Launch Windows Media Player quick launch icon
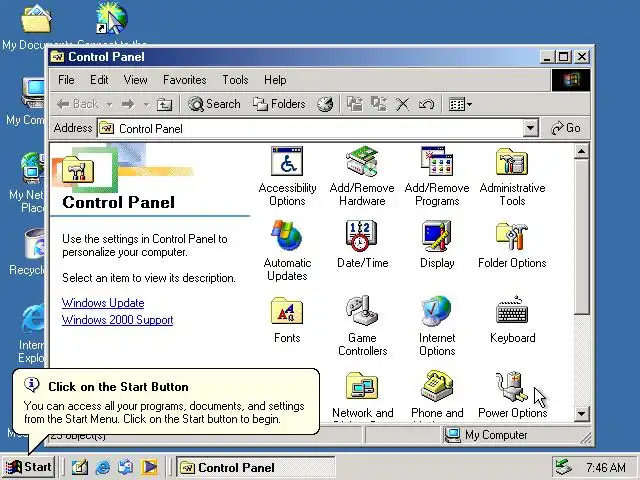This screenshot has width=640, height=480. 149,467
